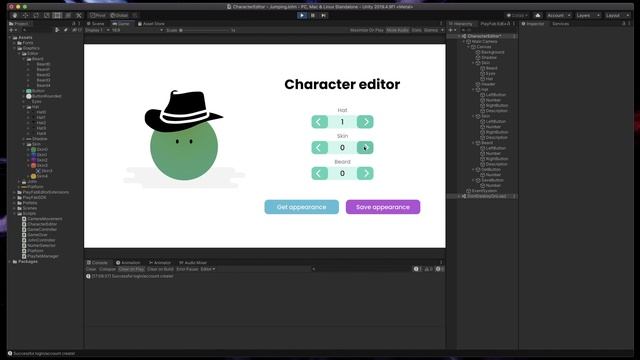
Task: Pause the running game
Action: [x=313, y=16]
